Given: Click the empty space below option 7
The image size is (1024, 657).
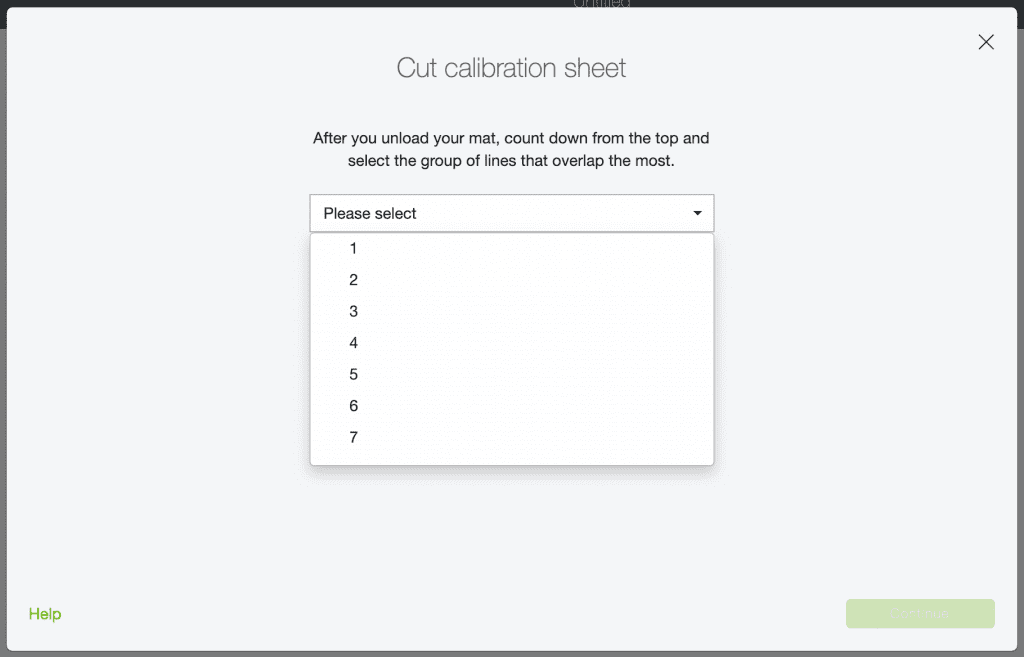Looking at the screenshot, I should coord(511,456).
